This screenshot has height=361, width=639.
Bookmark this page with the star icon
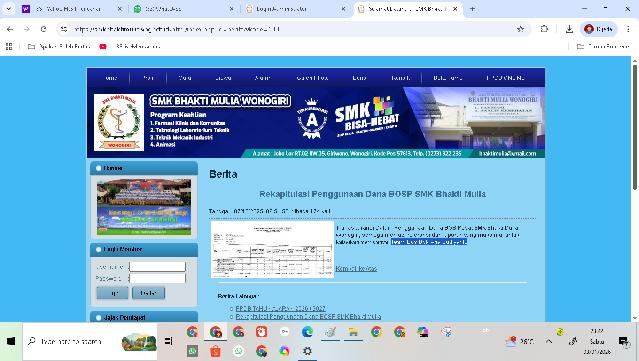[520, 29]
